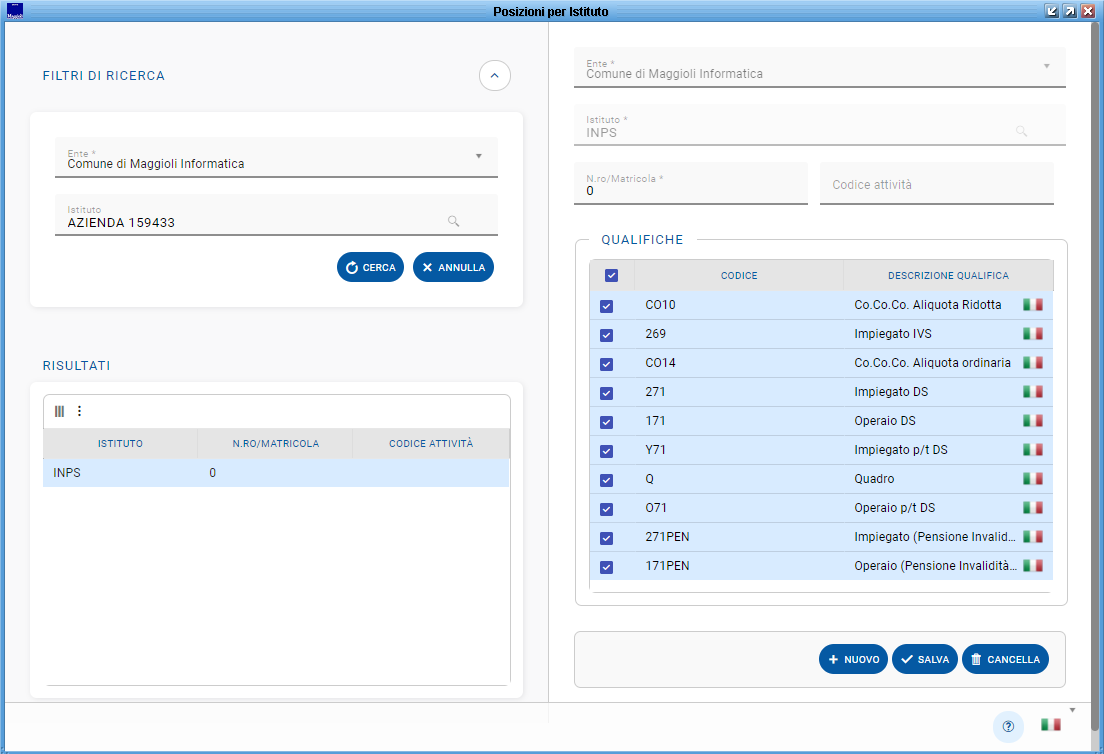Sort results by N.ro/Matricola column header
The width and height of the screenshot is (1104, 754).
click(x=275, y=444)
